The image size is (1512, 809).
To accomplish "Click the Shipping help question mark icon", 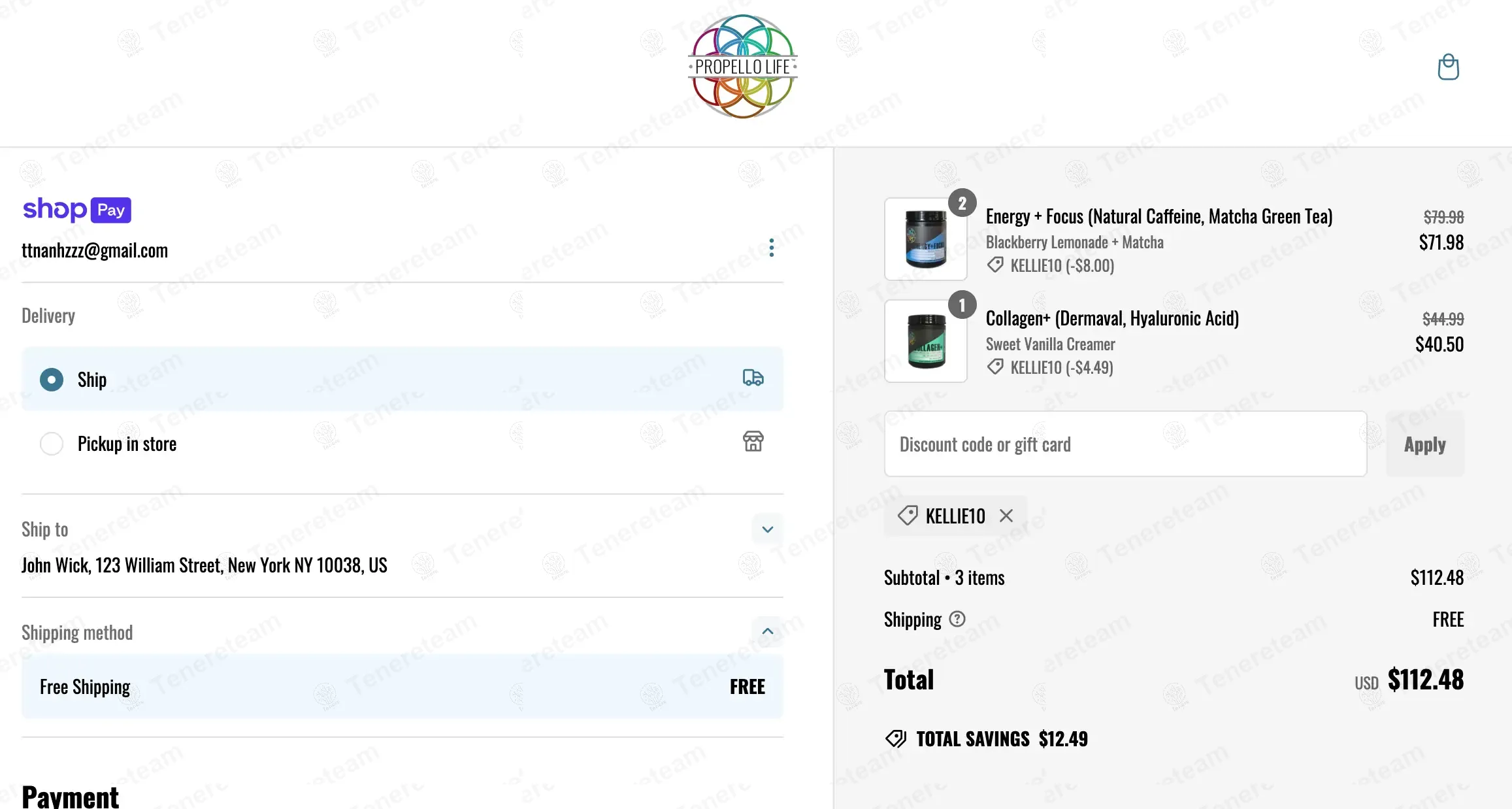I will (957, 619).
